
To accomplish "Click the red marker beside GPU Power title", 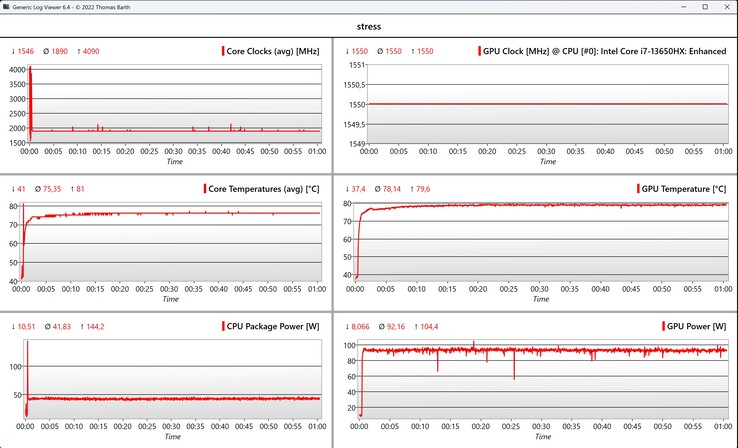I will (664, 327).
